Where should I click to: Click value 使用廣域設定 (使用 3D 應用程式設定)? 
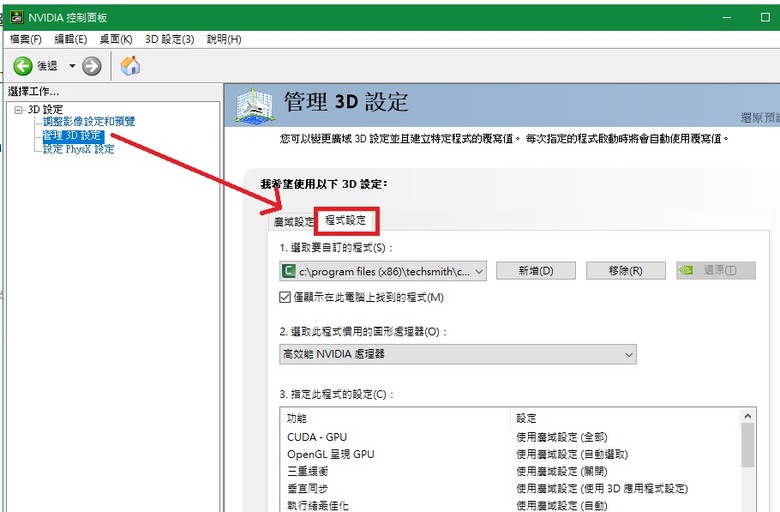(602, 489)
